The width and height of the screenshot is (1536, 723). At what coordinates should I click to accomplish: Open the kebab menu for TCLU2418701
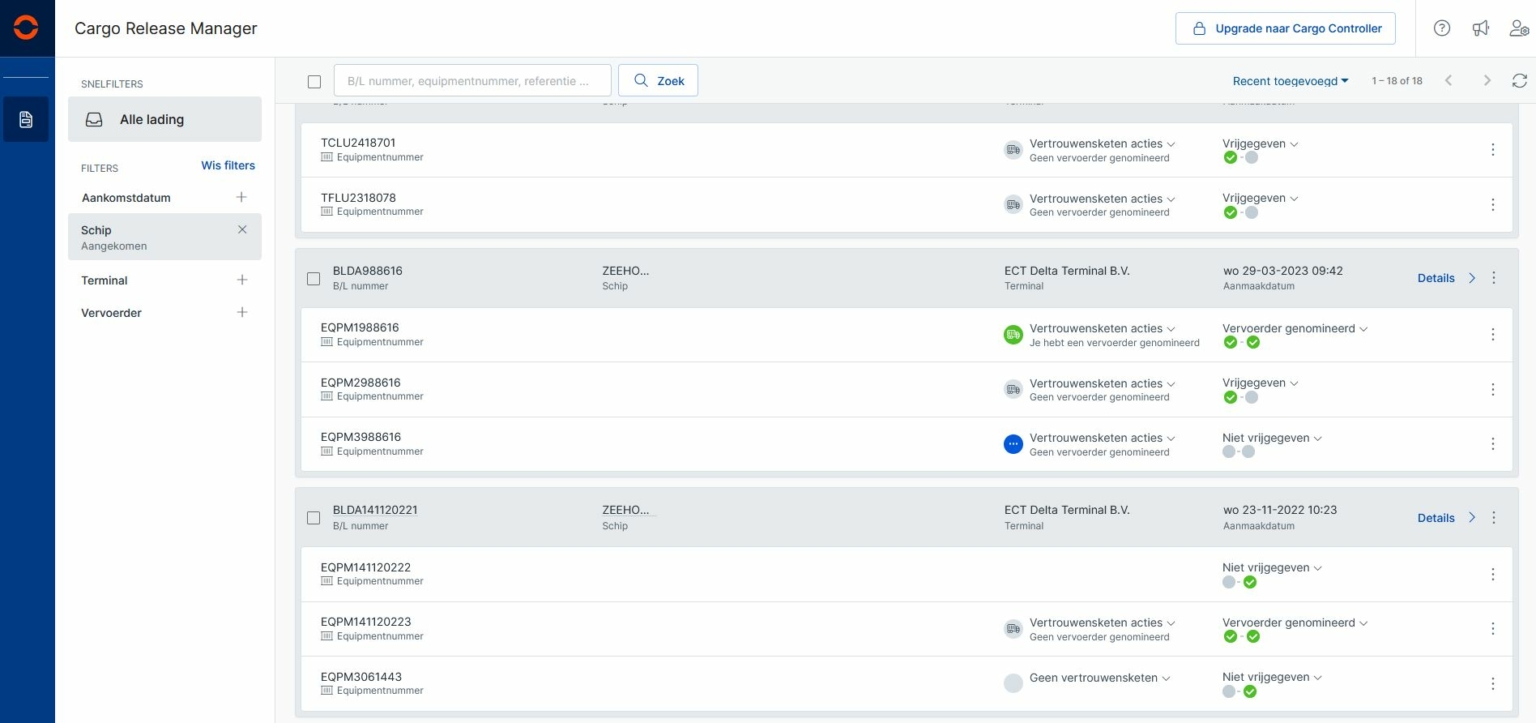tap(1493, 150)
